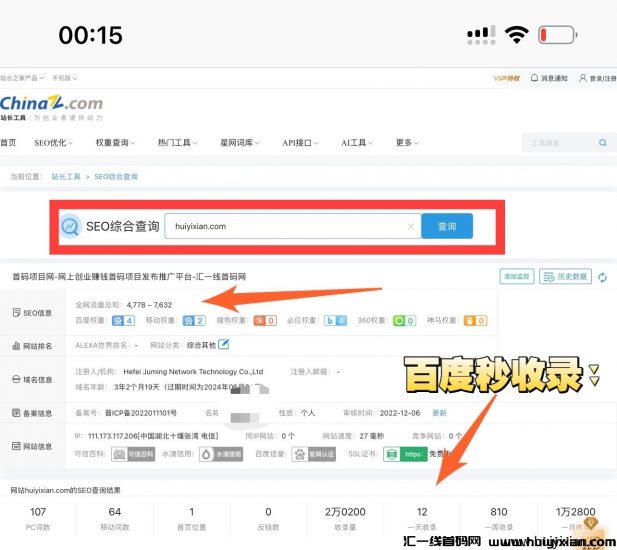Click the 107 PC词数 value
This screenshot has width=617, height=550.
[38, 512]
